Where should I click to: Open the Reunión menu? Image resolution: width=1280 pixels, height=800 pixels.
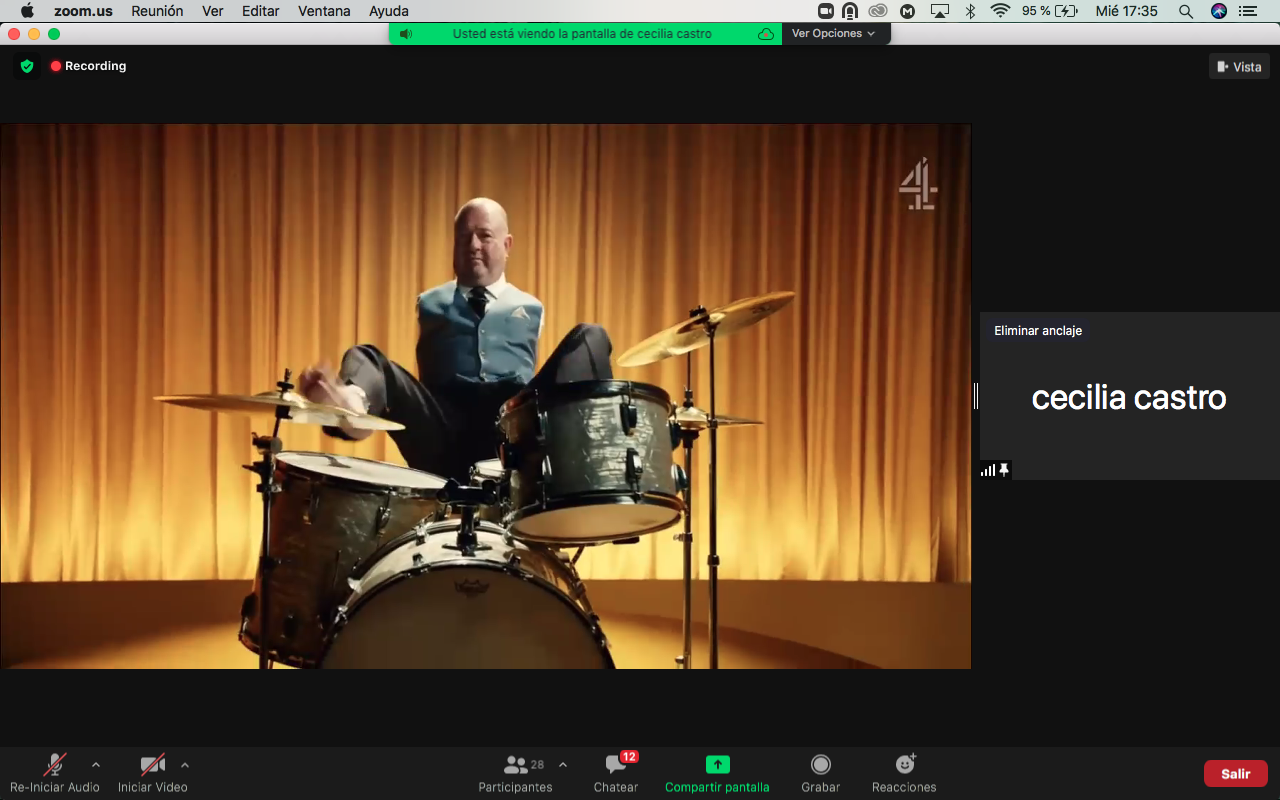click(157, 11)
